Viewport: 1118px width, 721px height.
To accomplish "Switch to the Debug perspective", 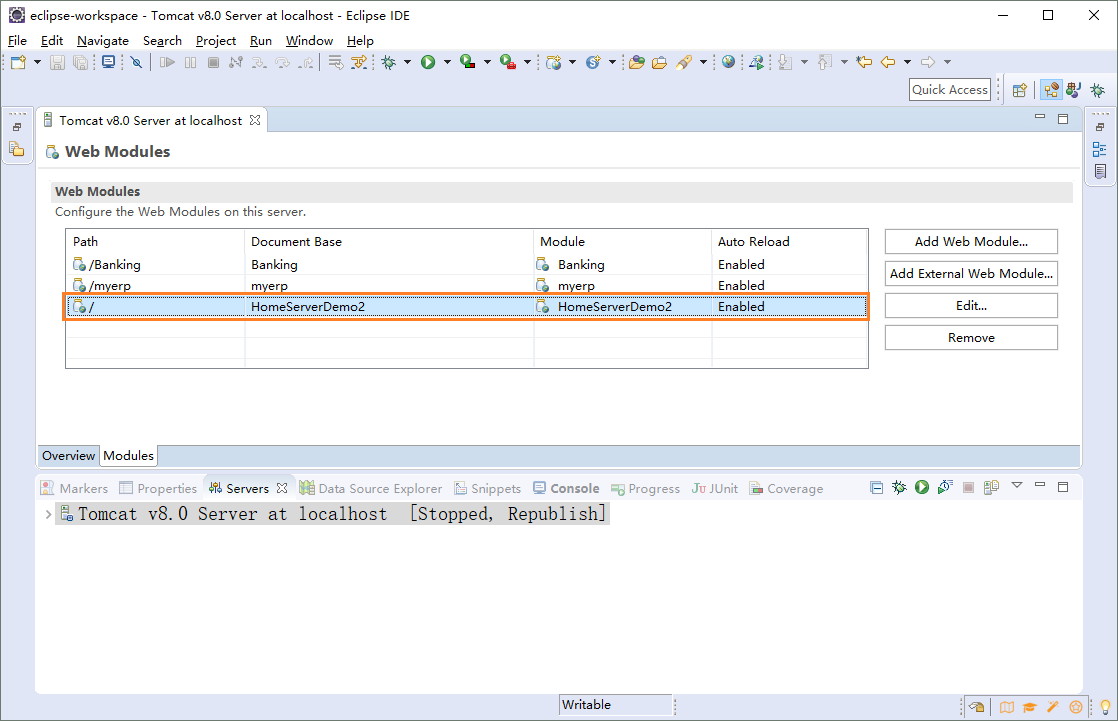I will [x=1097, y=90].
